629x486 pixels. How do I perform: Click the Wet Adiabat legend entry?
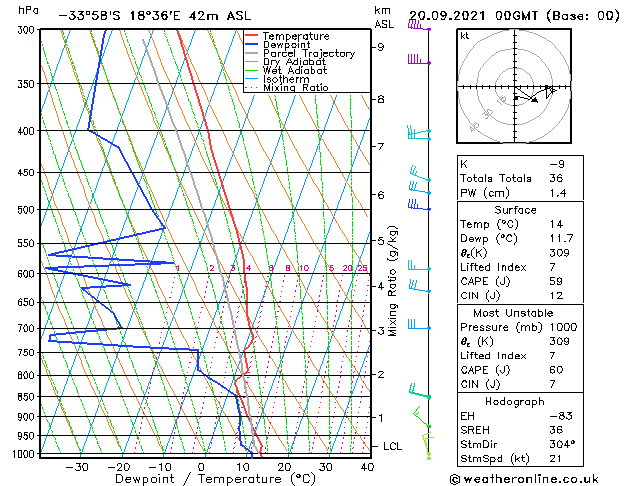(286, 71)
